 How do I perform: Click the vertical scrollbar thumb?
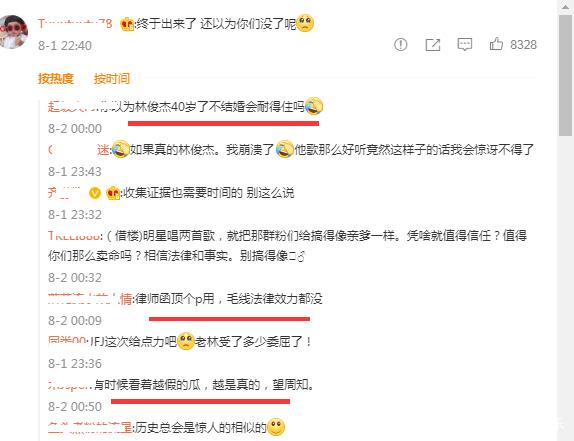click(566, 75)
